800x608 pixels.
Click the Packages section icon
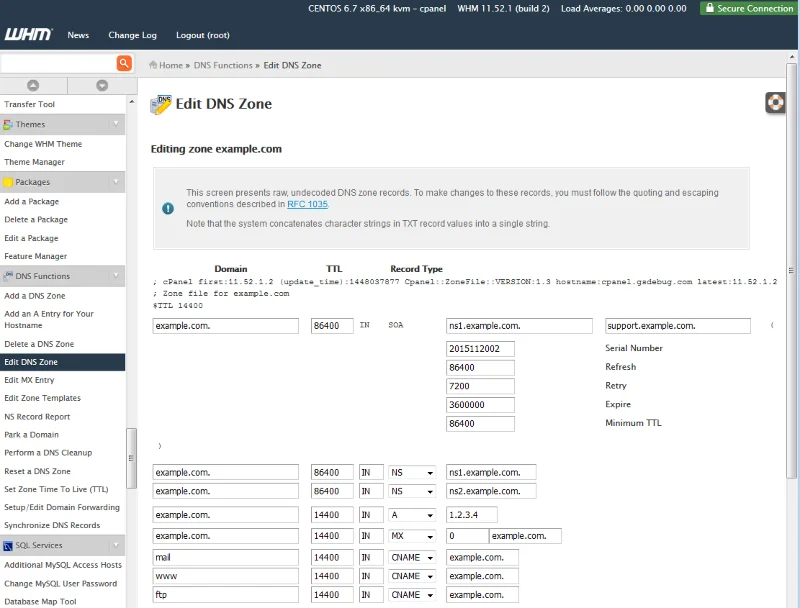8,182
